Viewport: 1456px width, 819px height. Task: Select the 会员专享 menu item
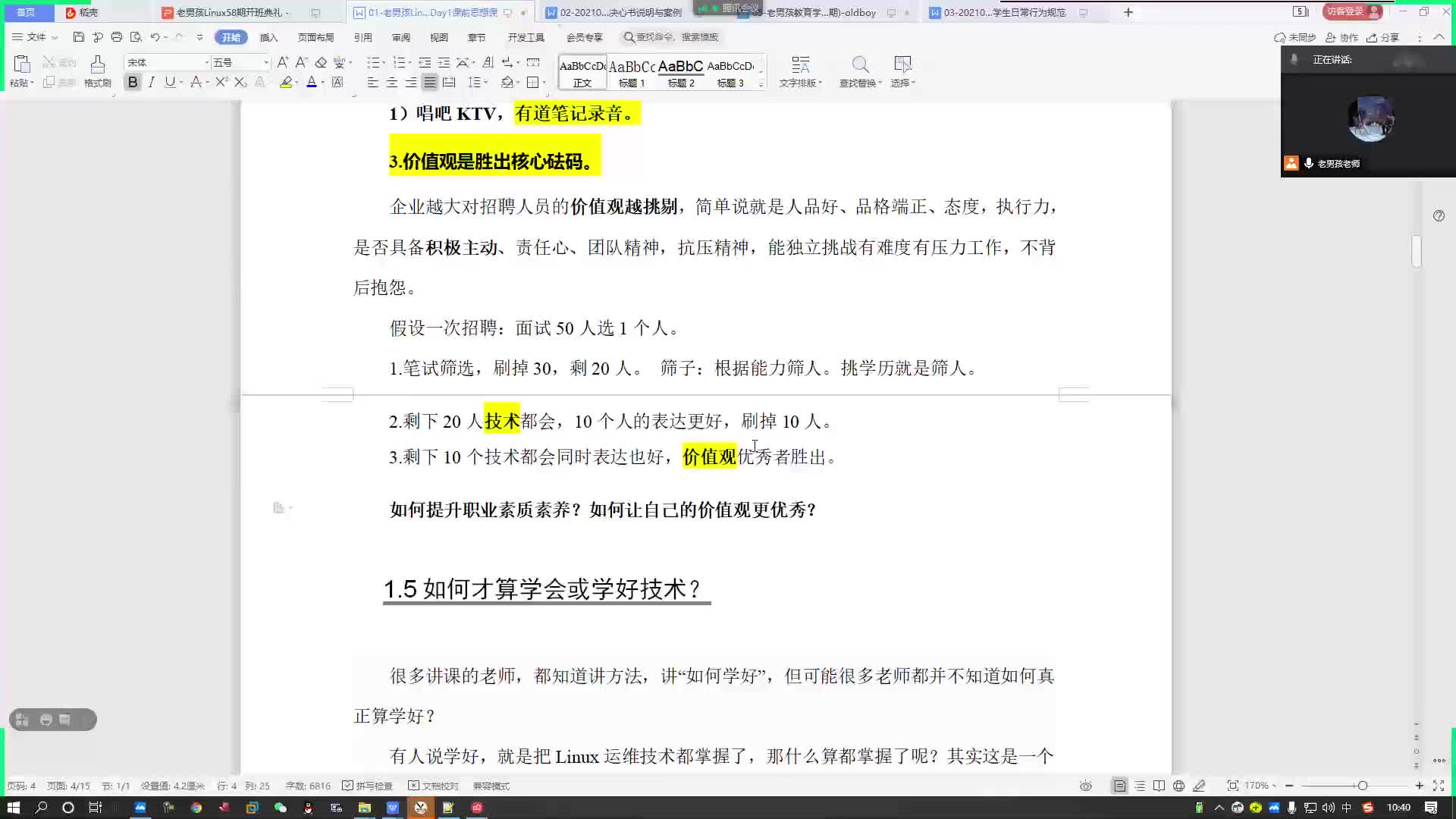[x=584, y=37]
